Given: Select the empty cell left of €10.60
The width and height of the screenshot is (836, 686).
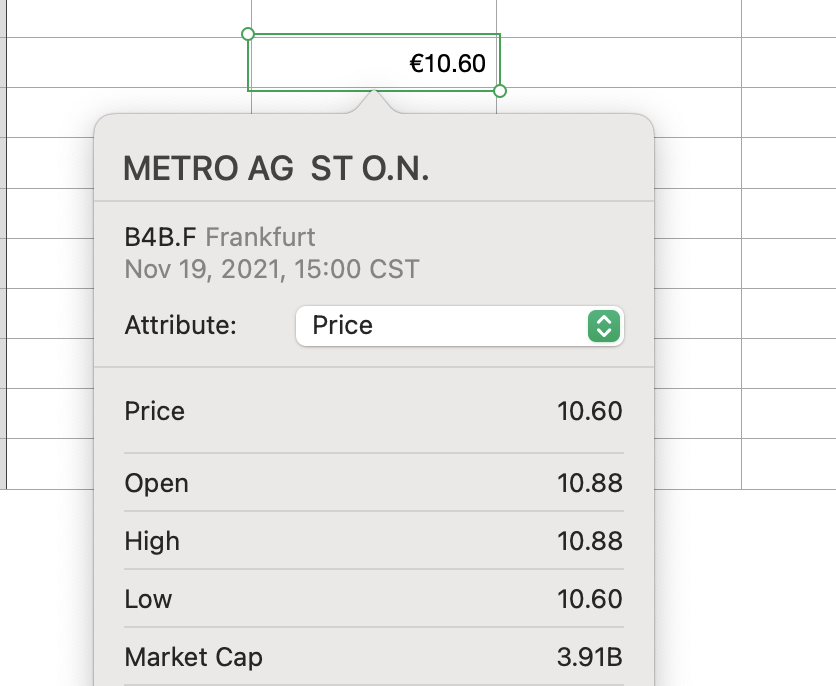Looking at the screenshot, I should (128, 63).
